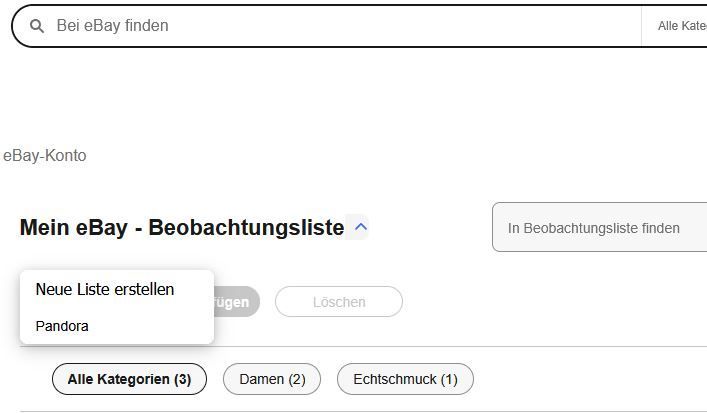
Task: Click into "In Beobachtungsliste finden" field
Action: tap(600, 228)
